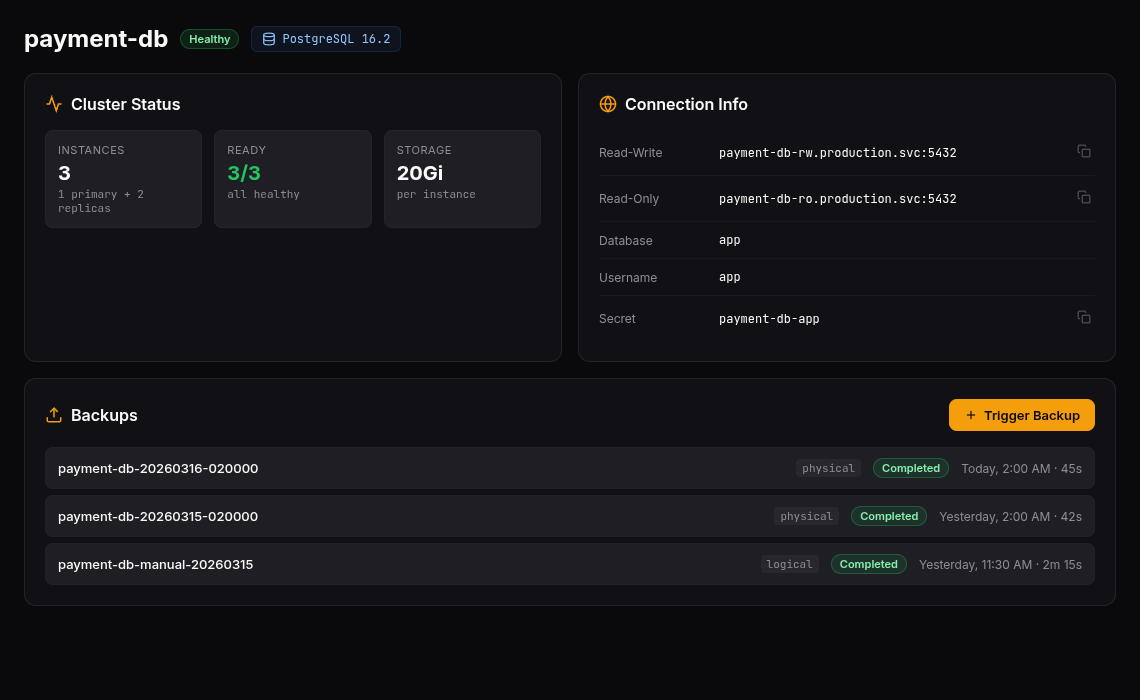
Task: Click the payment-db page title
Action: 96,39
